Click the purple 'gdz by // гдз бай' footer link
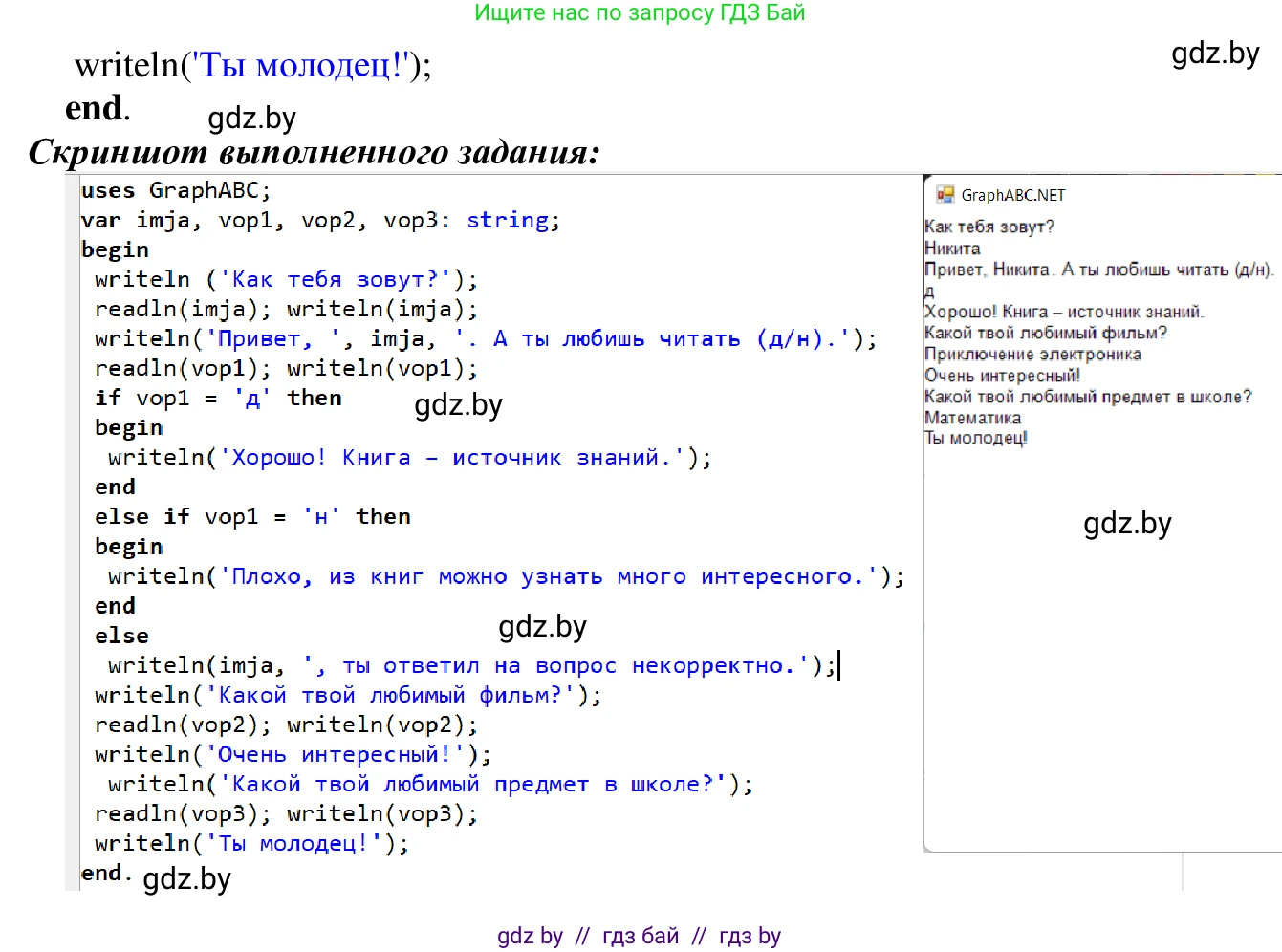Image resolution: width=1282 pixels, height=952 pixels. point(639,936)
